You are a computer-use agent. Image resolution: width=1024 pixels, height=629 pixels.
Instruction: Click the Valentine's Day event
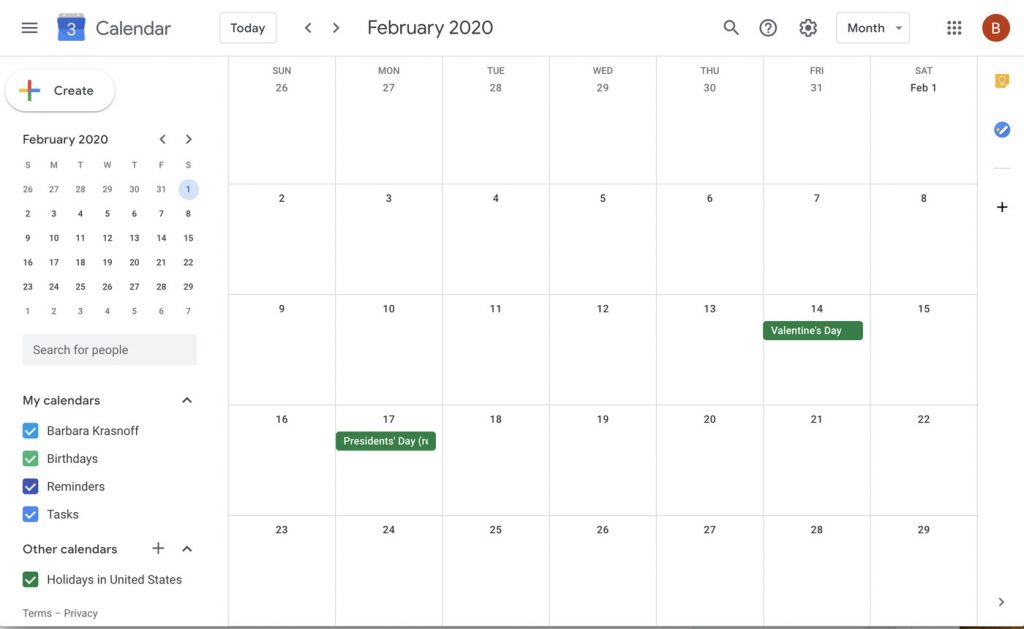click(812, 330)
